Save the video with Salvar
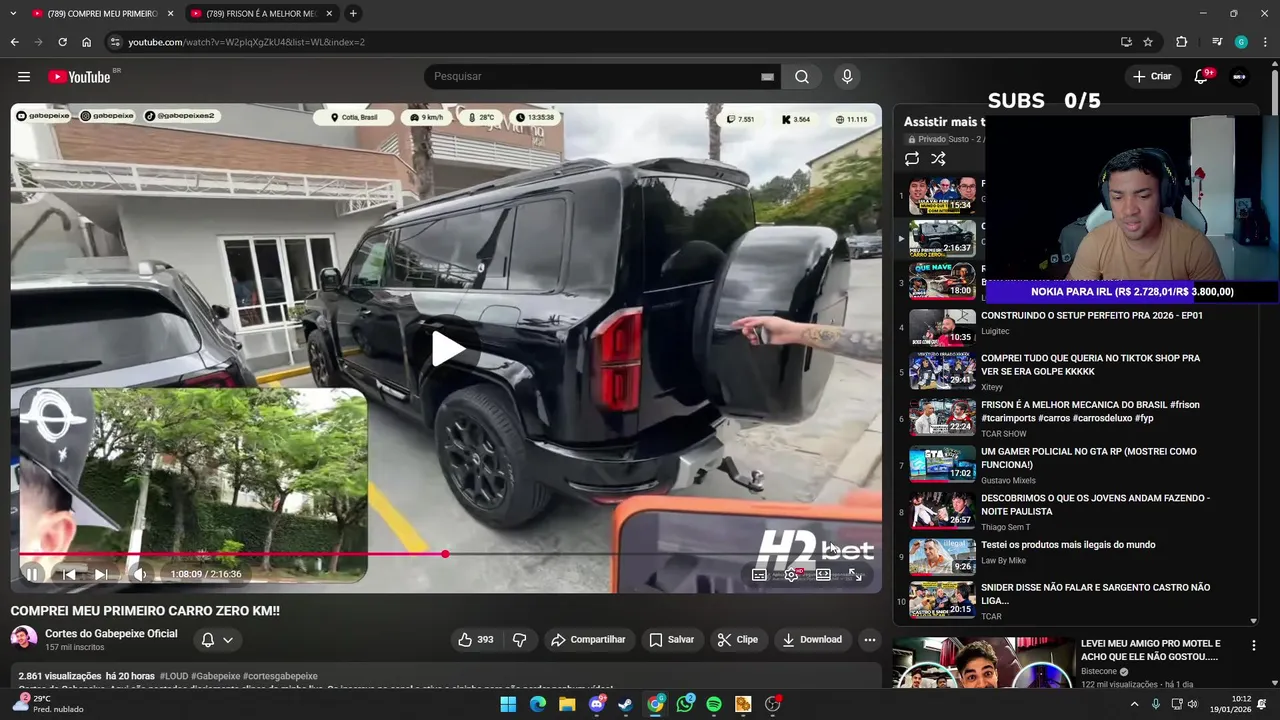Viewport: 1280px width, 720px height. click(671, 640)
